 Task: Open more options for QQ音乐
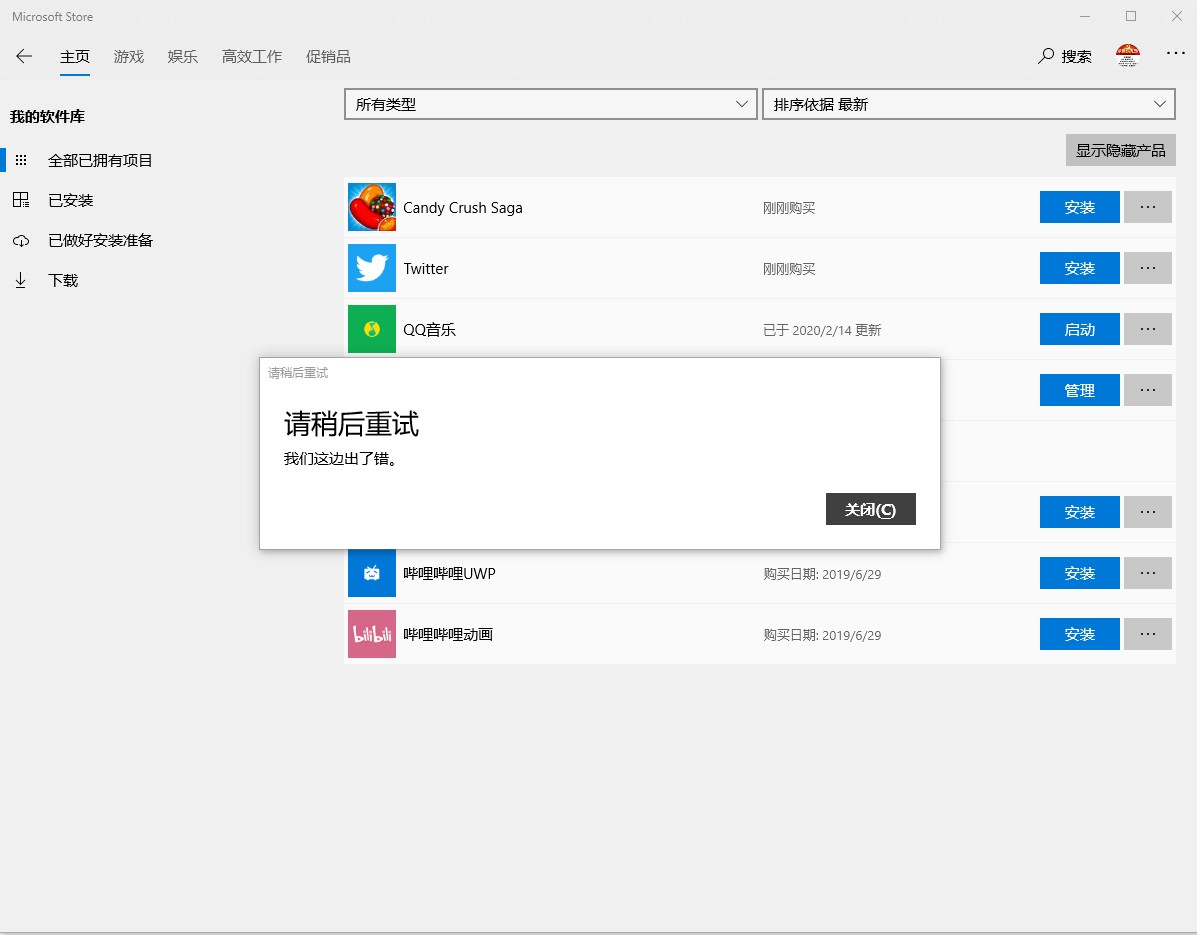[1147, 329]
